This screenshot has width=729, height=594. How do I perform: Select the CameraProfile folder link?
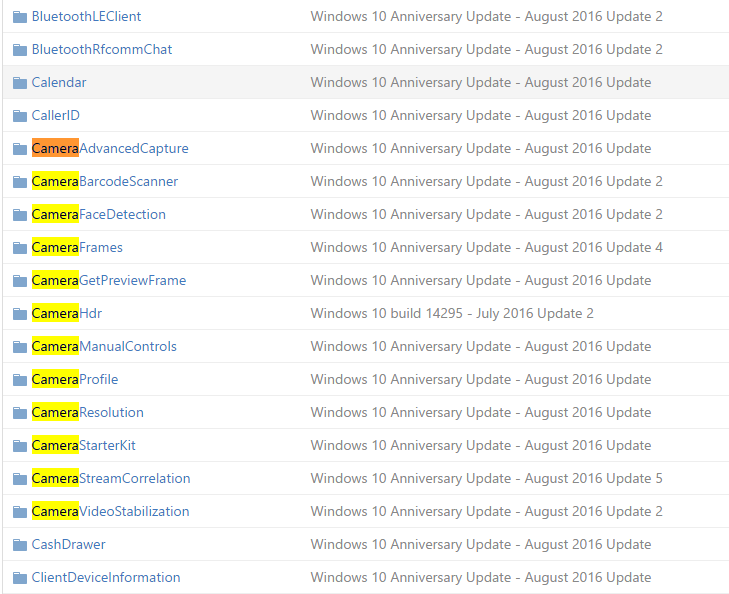point(75,380)
